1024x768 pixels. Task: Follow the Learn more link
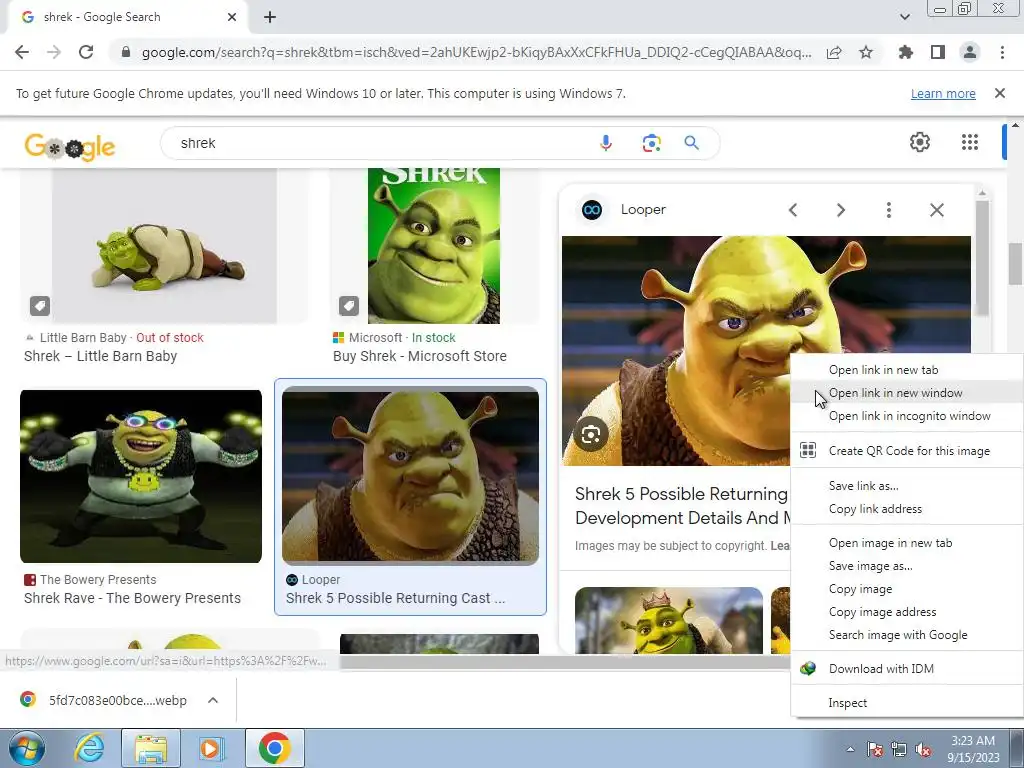[943, 93]
